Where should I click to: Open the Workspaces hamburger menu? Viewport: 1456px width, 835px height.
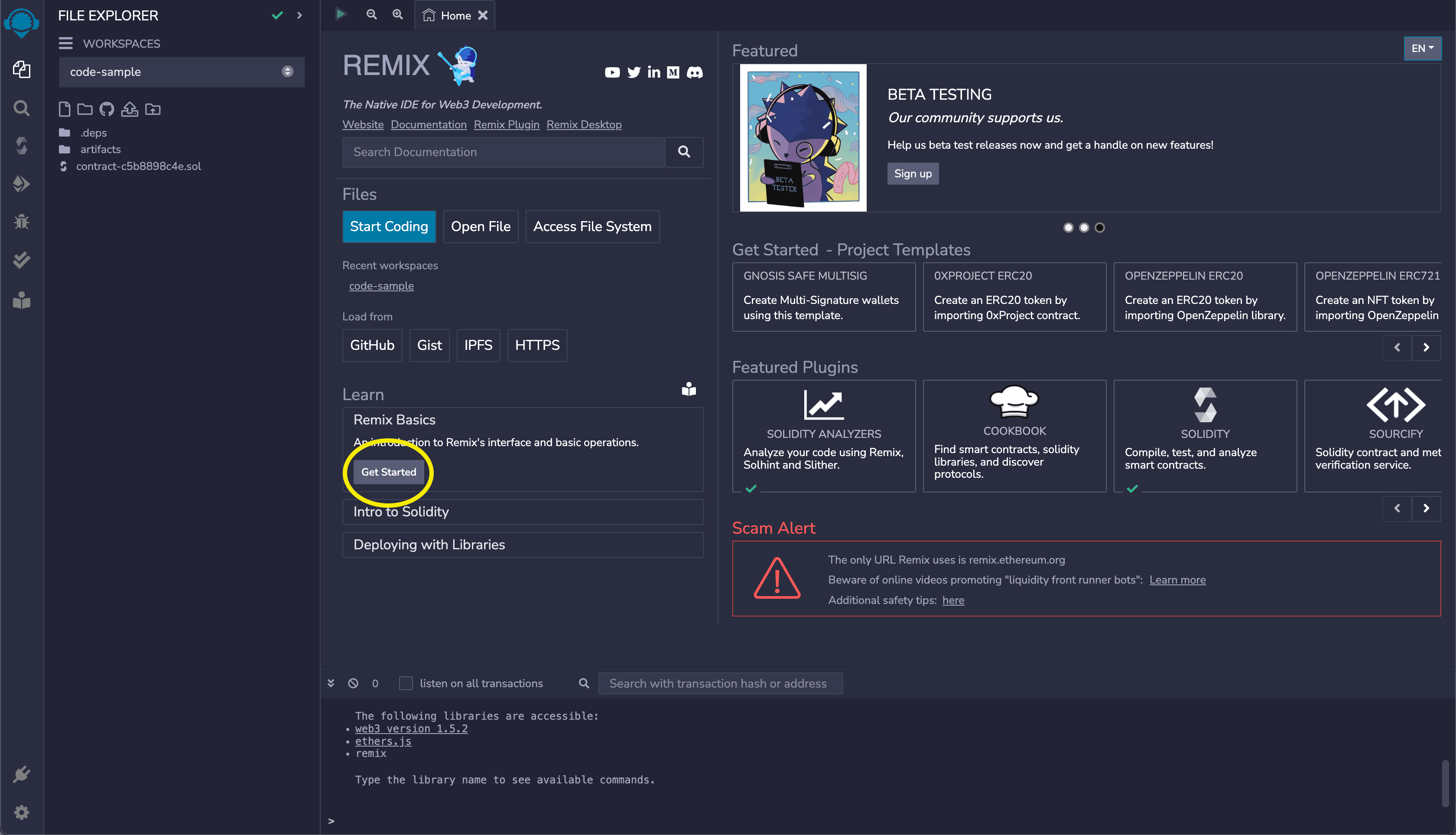coord(65,44)
